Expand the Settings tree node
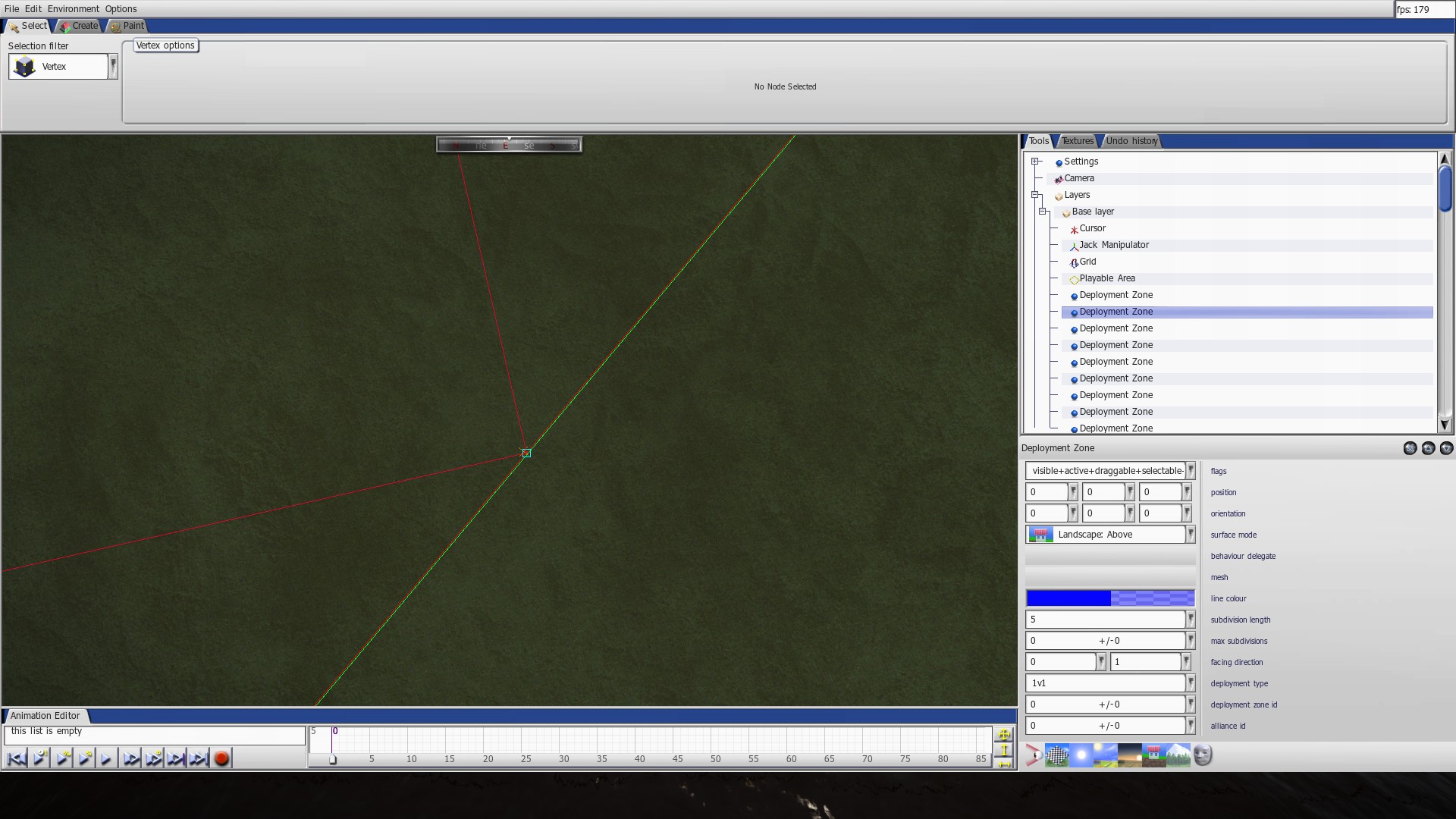This screenshot has height=819, width=1456. click(1035, 162)
